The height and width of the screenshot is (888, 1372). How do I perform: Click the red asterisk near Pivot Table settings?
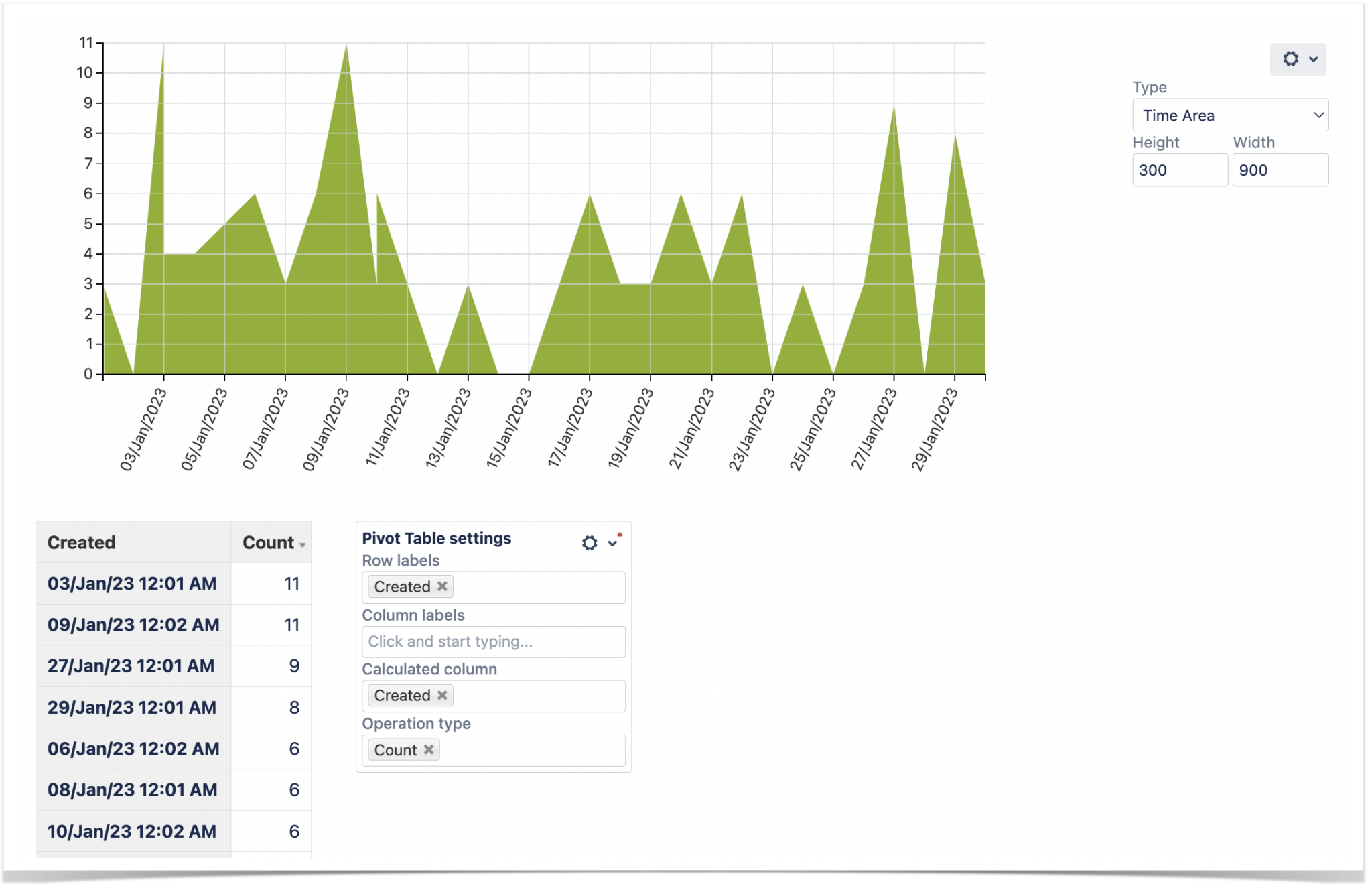(620, 534)
